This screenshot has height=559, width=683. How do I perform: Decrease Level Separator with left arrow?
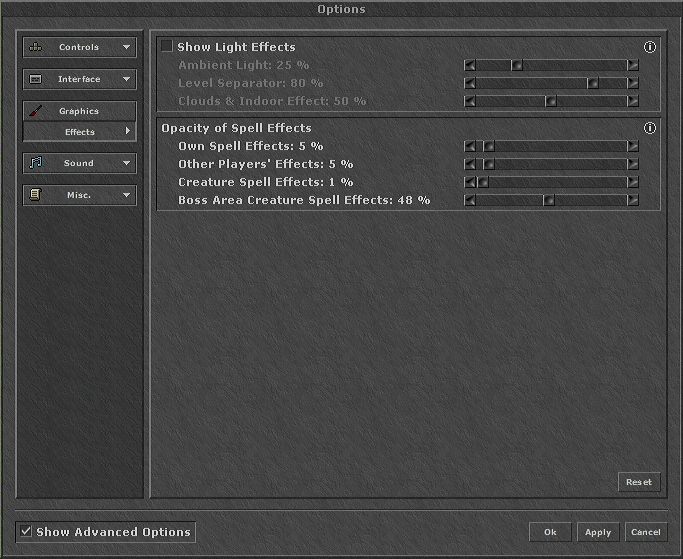point(470,83)
